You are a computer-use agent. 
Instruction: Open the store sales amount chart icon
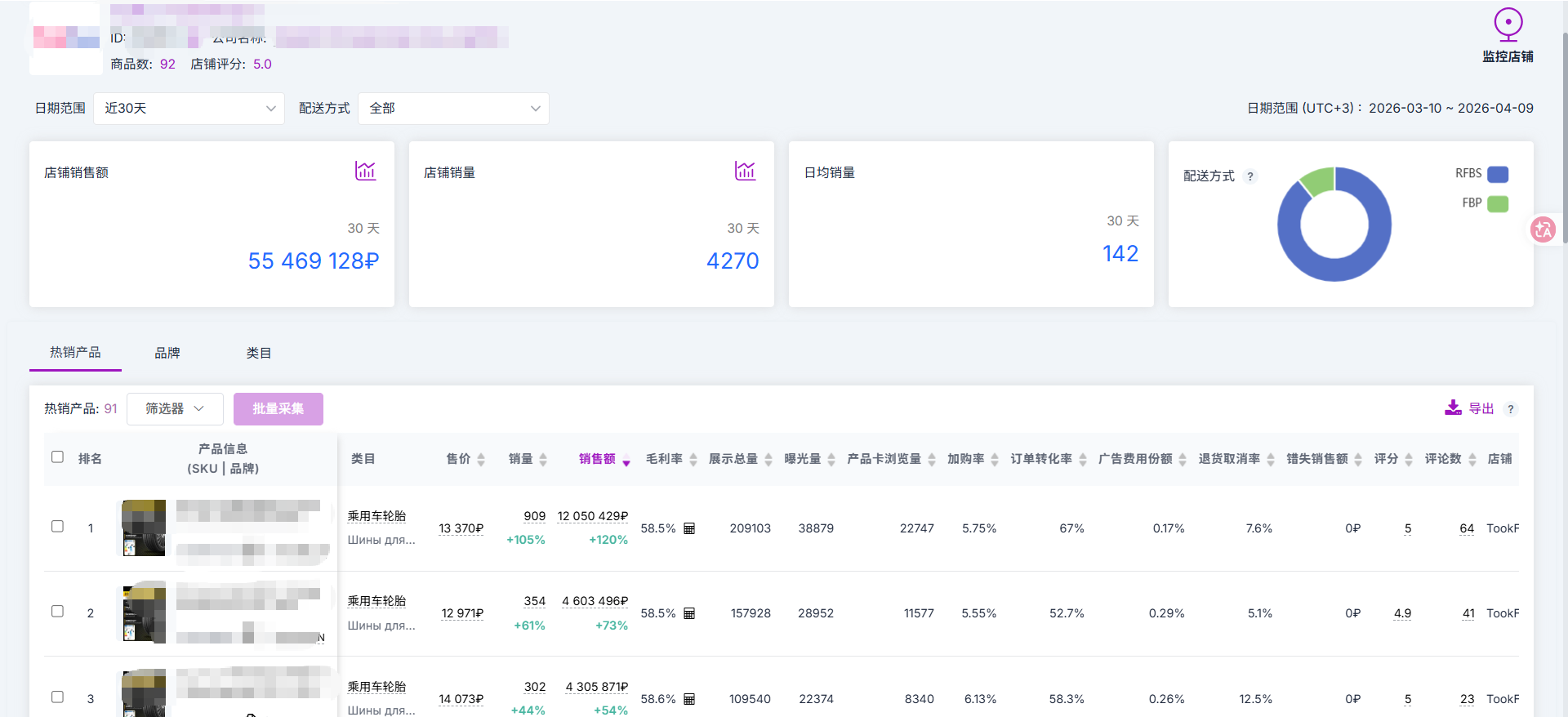pyautogui.click(x=365, y=171)
